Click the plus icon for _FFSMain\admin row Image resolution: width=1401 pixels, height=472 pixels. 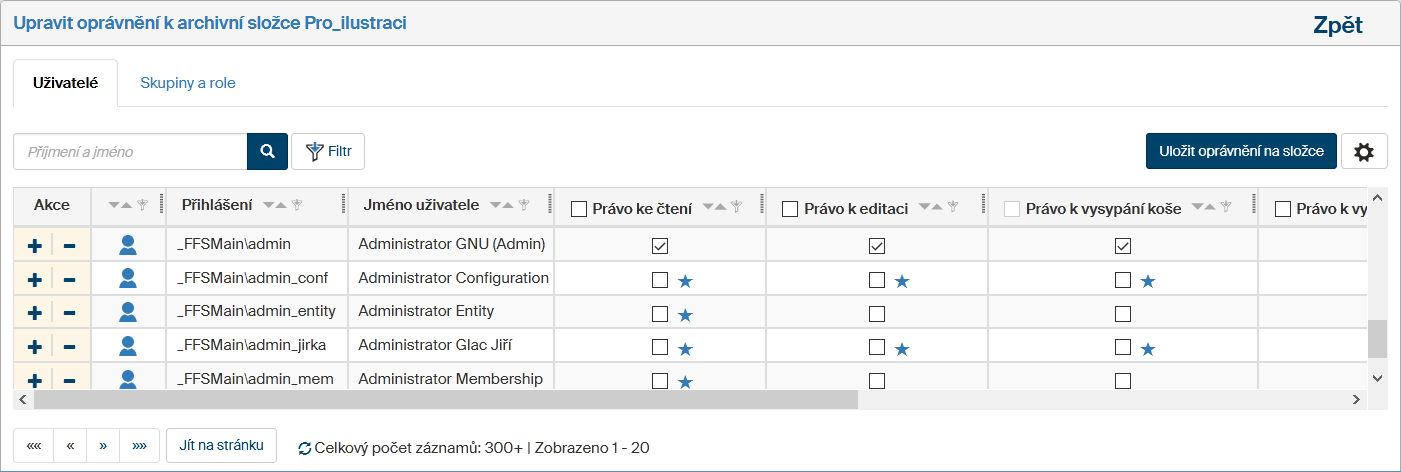(x=34, y=246)
